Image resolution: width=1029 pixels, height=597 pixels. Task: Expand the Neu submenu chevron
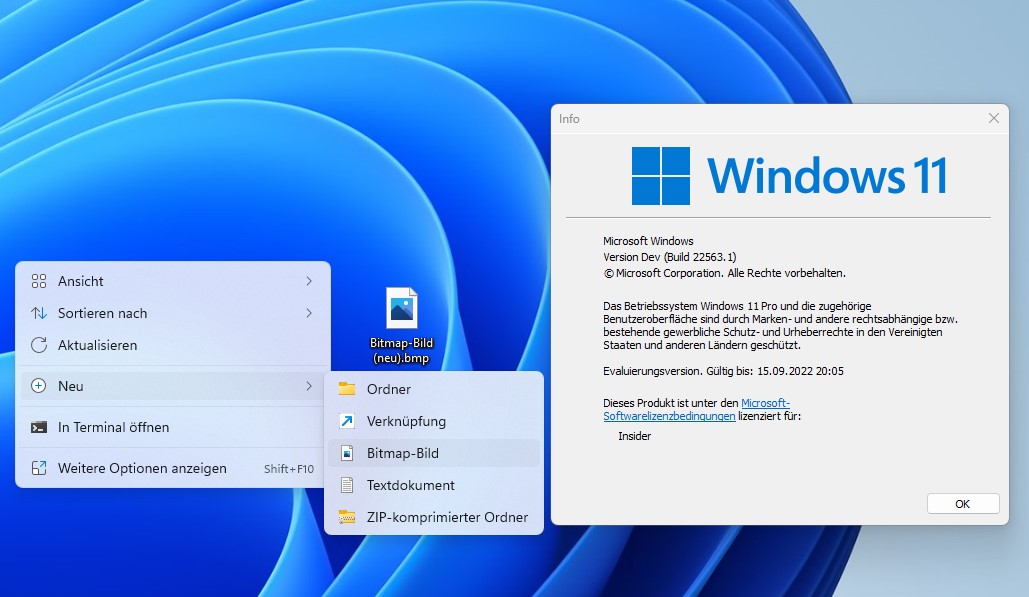(308, 386)
